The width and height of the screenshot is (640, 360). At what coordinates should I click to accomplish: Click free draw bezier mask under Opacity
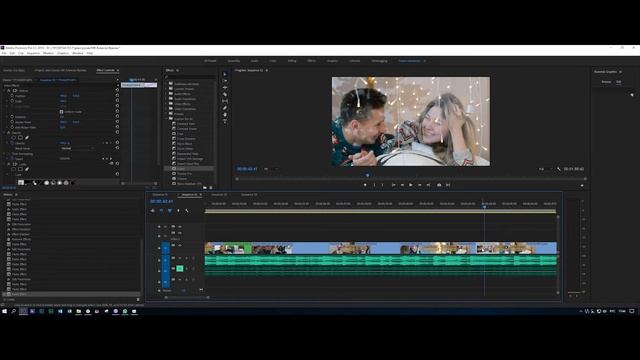27,138
